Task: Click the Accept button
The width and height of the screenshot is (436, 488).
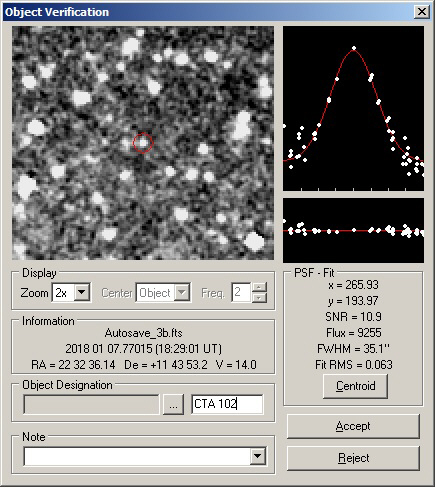Action: click(353, 426)
